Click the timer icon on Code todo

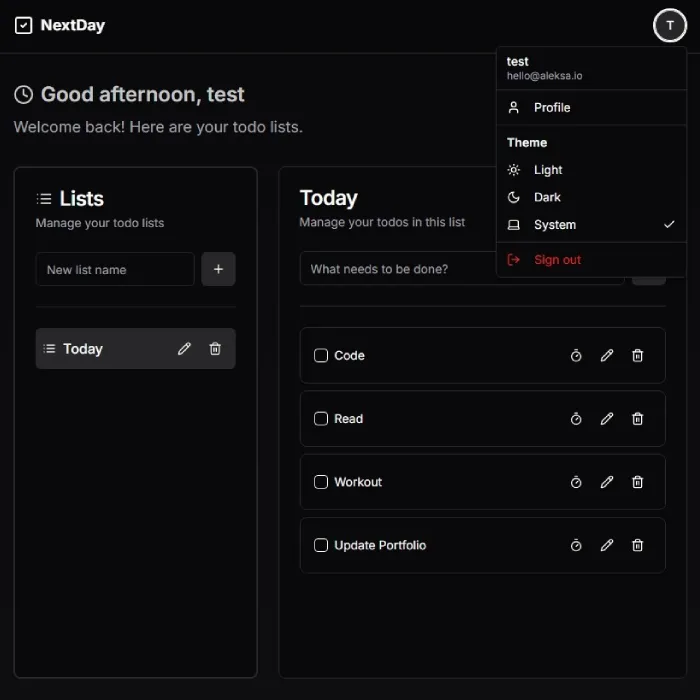click(576, 356)
